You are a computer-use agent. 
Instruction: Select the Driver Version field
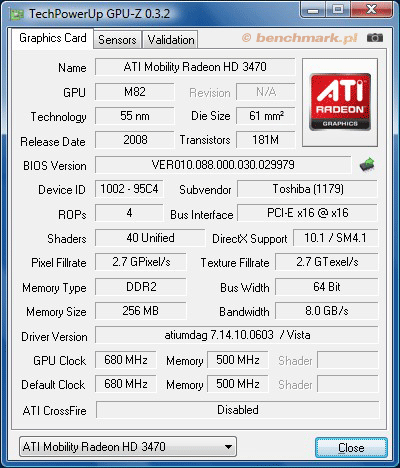(x=237, y=335)
